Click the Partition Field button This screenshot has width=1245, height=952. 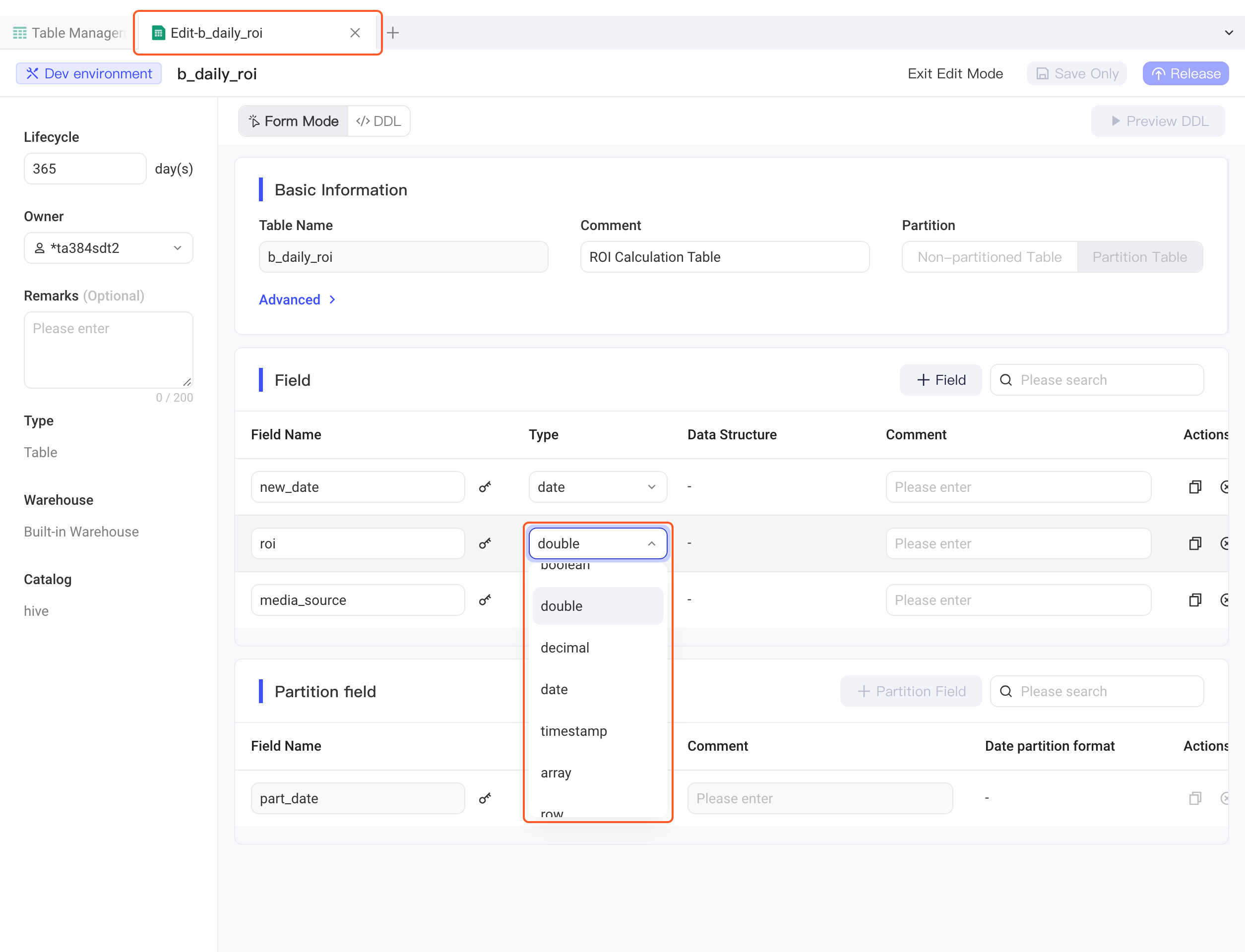[911, 691]
